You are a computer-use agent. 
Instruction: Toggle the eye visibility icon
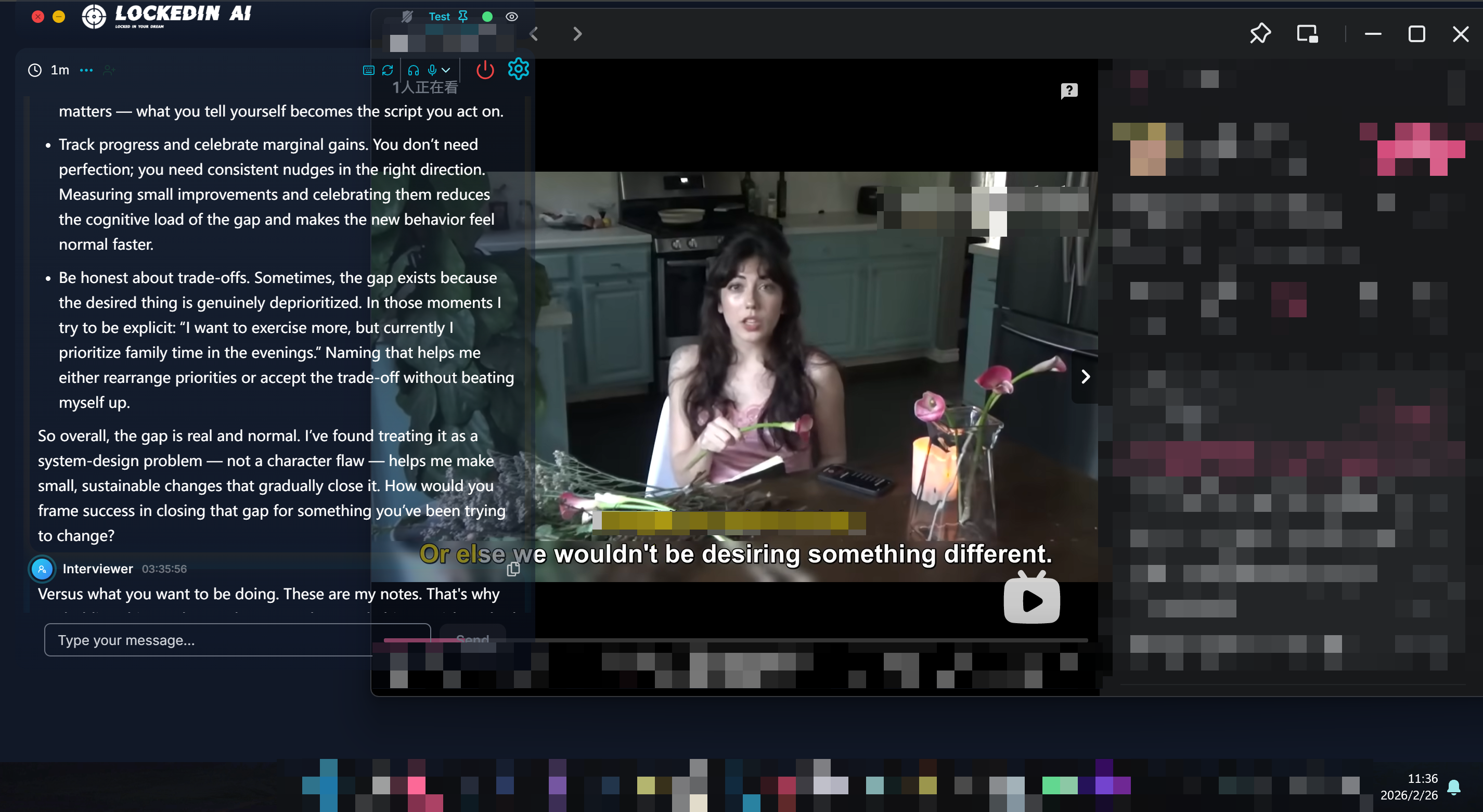coord(511,17)
